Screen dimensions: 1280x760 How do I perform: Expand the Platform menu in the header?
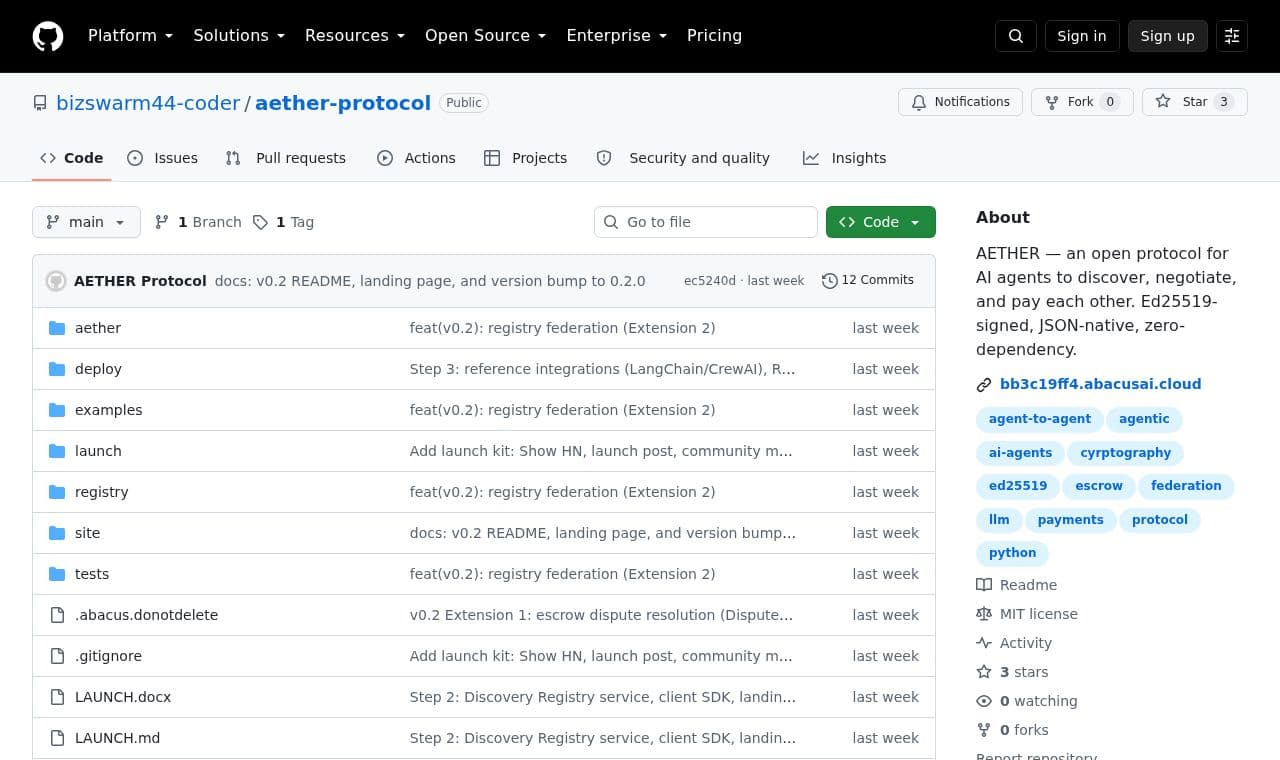[x=130, y=36]
